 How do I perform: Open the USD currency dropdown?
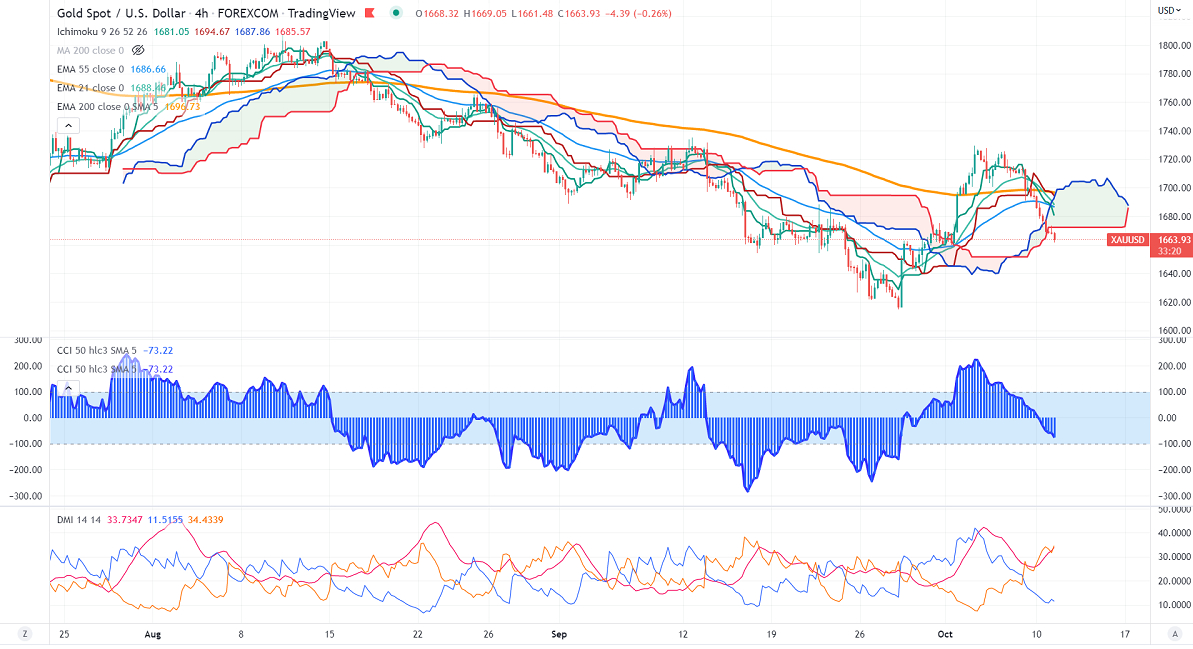point(1169,10)
